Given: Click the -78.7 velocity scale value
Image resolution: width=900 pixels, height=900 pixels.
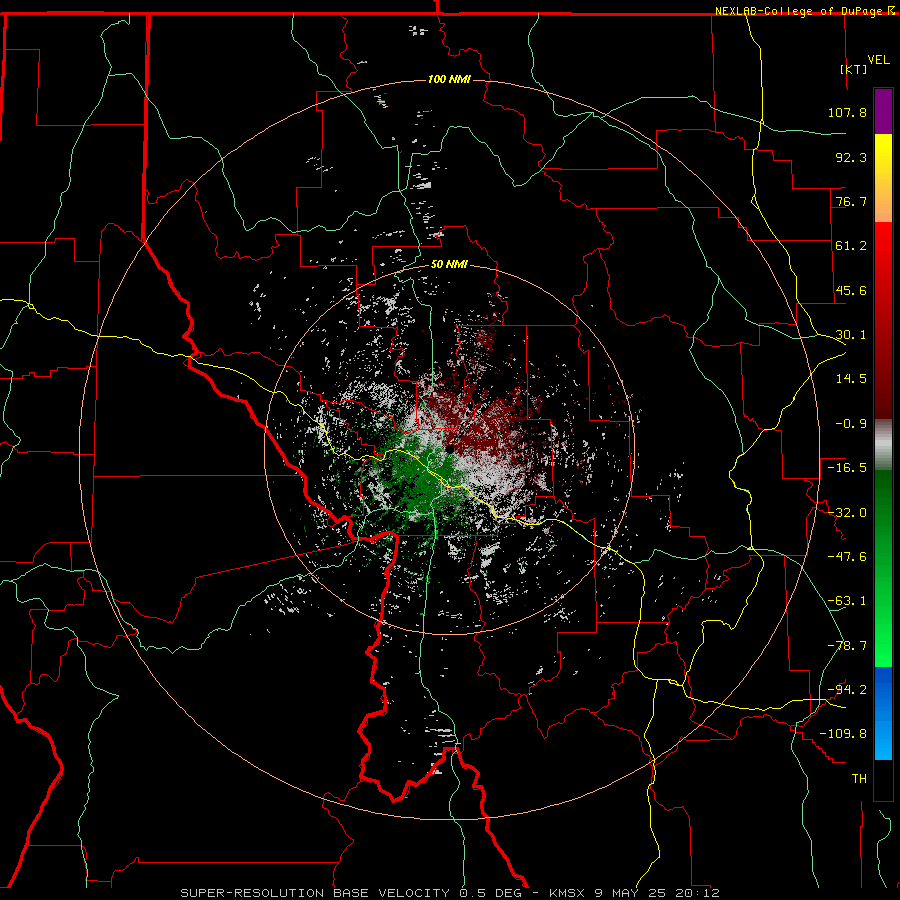Looking at the screenshot, I should point(847,646).
